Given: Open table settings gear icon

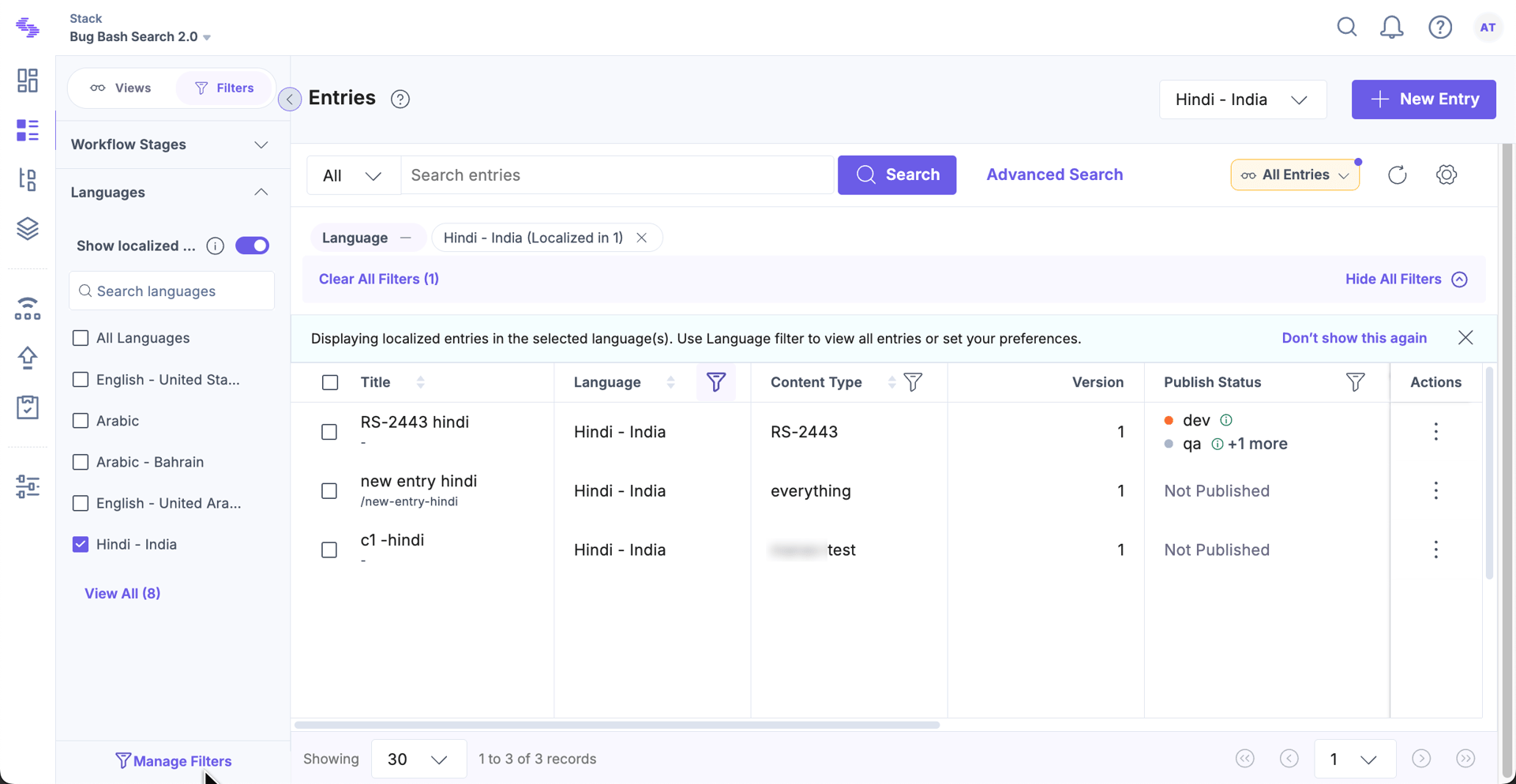Looking at the screenshot, I should 1447,174.
